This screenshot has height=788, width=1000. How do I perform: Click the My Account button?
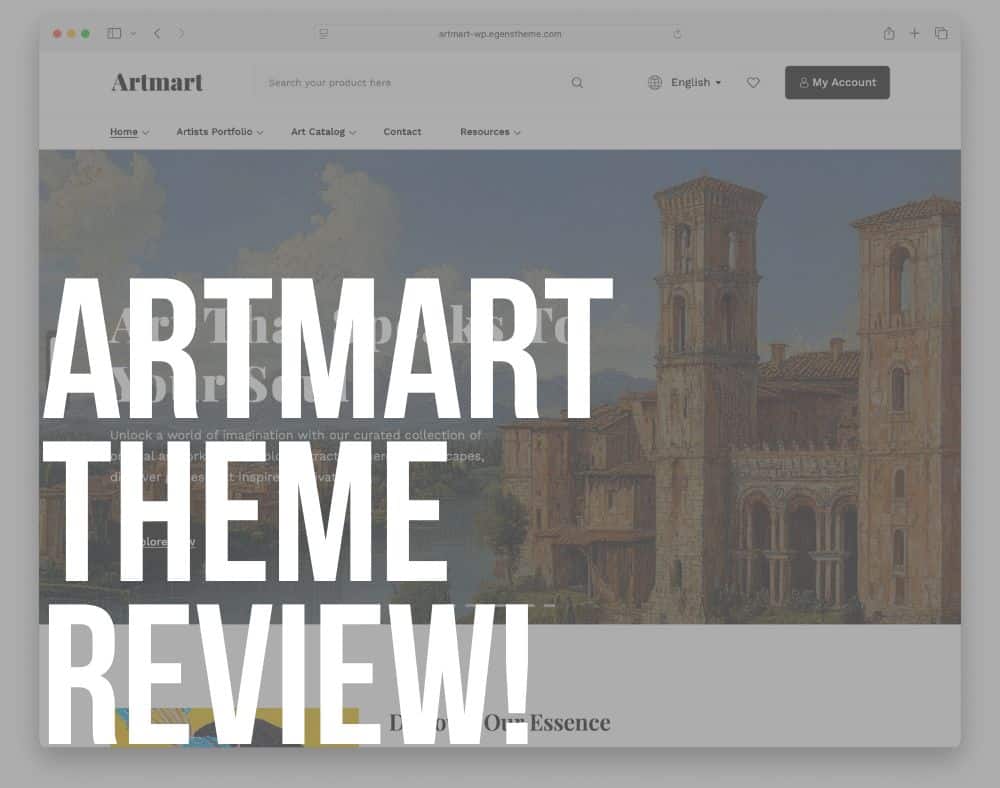pyautogui.click(x=837, y=82)
